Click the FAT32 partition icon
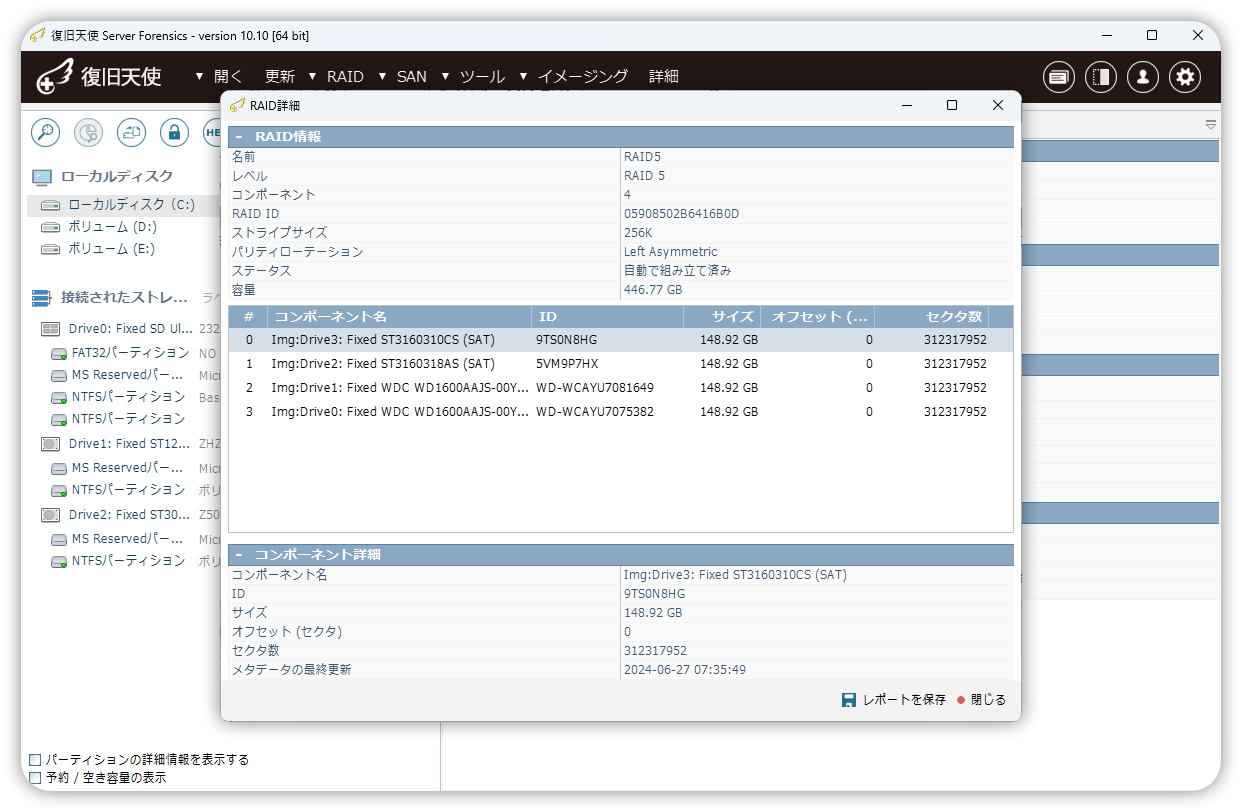1242x812 pixels. pyautogui.click(x=59, y=354)
